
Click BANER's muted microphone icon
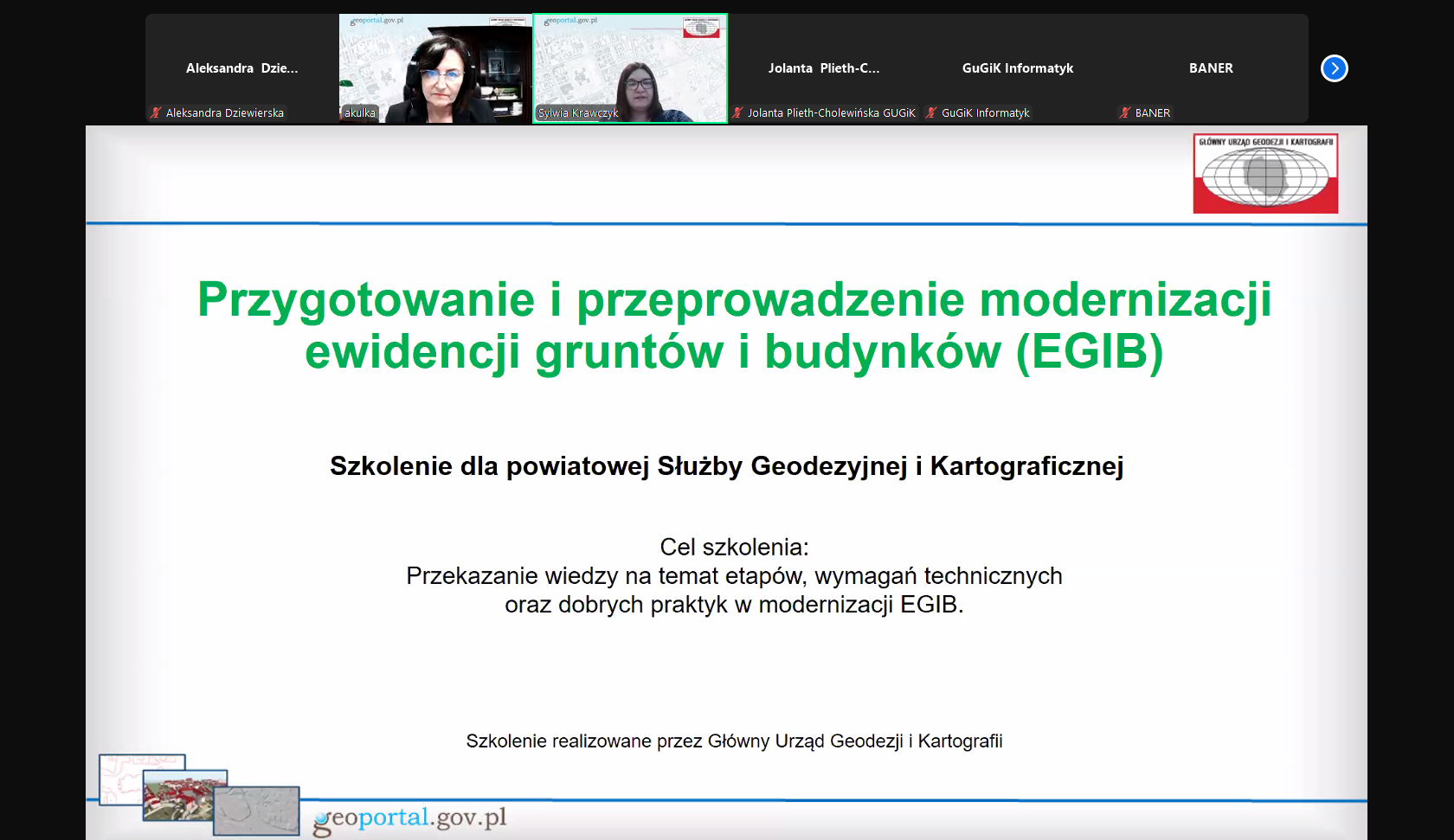point(1125,112)
